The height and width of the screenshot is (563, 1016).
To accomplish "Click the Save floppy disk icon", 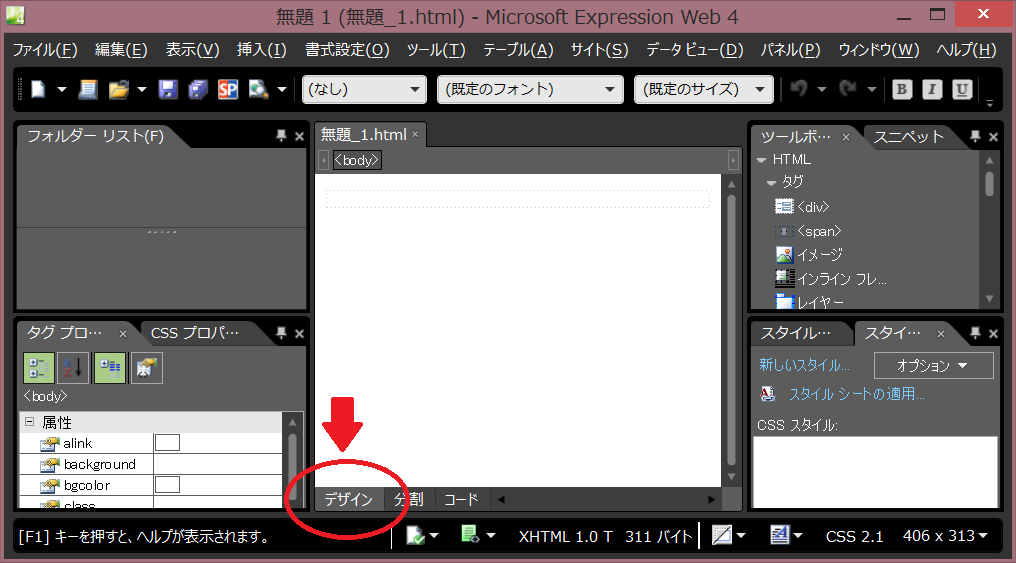I will [x=168, y=89].
